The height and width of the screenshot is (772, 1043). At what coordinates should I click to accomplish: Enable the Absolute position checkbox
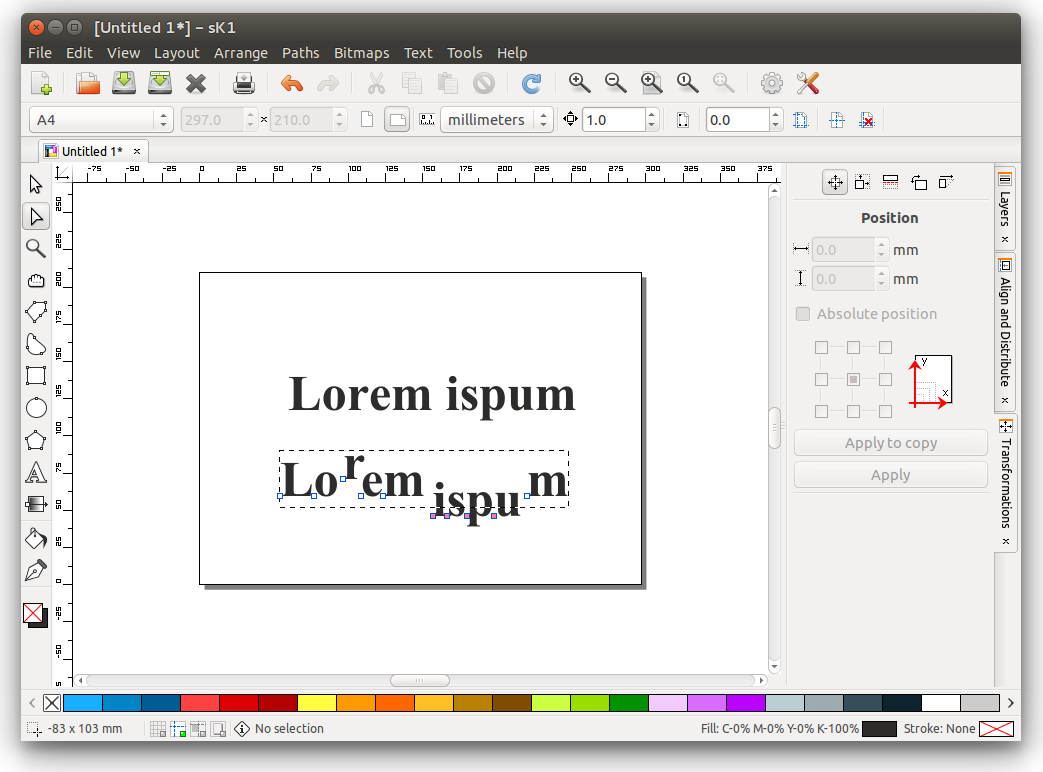tap(803, 314)
